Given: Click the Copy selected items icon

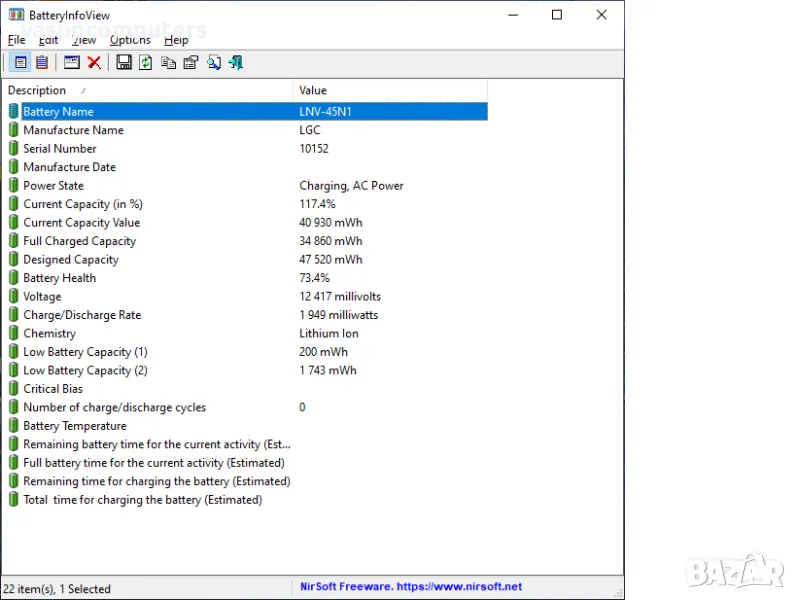Looking at the screenshot, I should pyautogui.click(x=168, y=63).
